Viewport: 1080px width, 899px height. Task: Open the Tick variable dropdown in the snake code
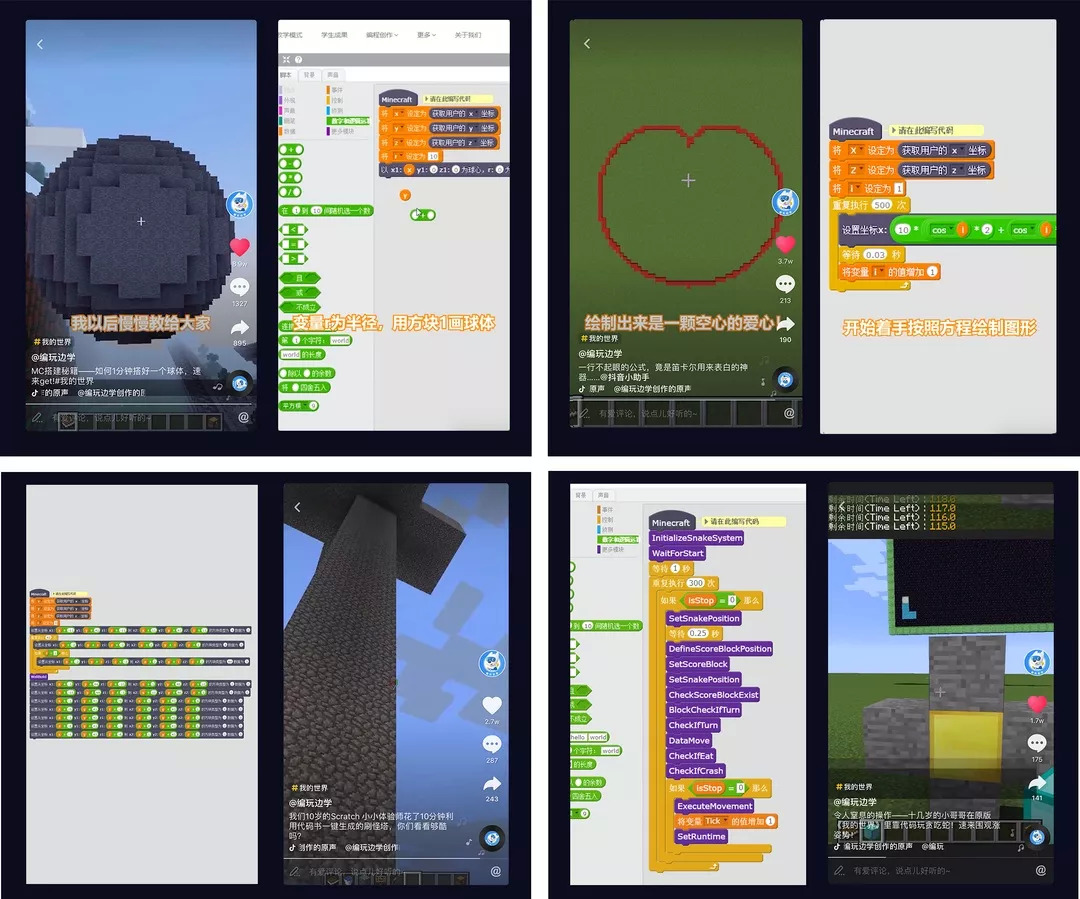click(715, 821)
